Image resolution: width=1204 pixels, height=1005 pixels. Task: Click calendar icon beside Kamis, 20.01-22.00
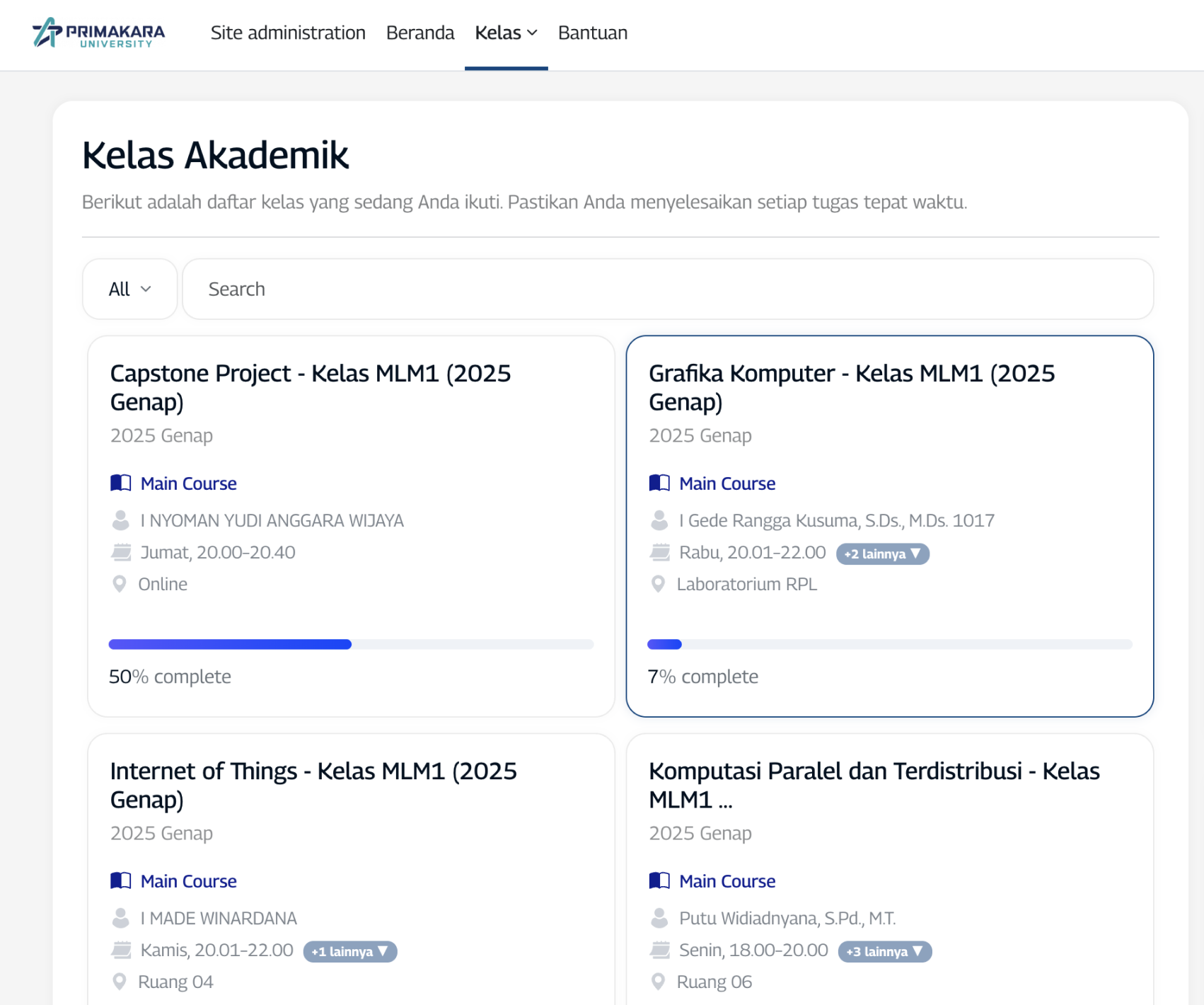point(122,950)
